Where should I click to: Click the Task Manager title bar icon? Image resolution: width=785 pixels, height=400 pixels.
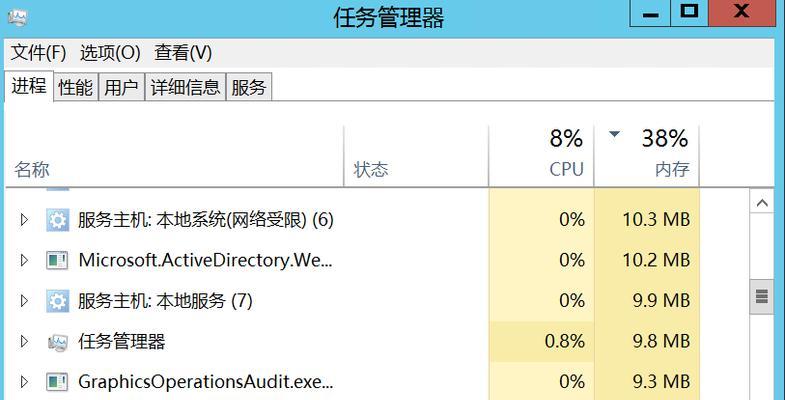pos(18,19)
